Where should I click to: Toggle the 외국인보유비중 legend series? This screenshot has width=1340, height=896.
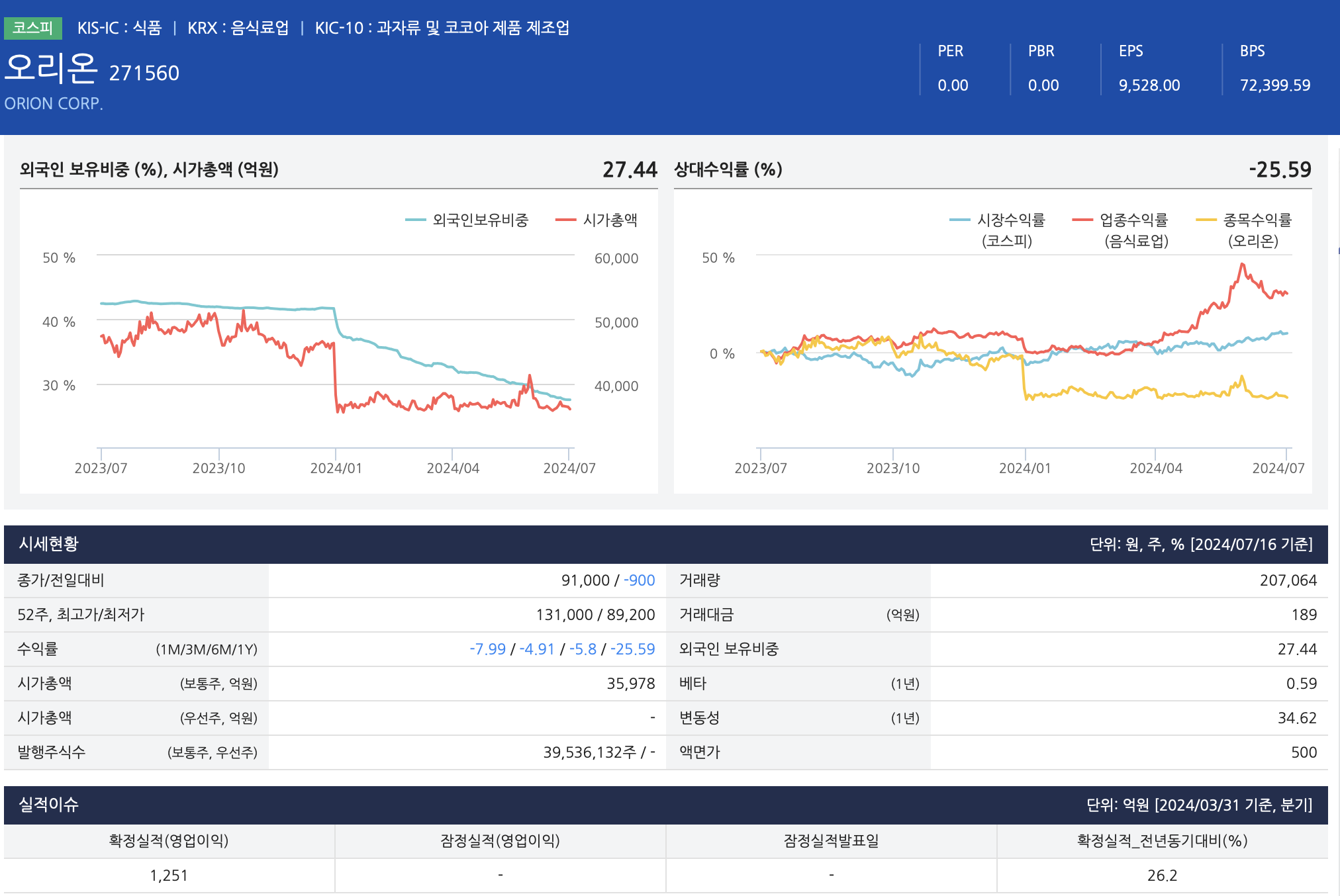point(479,220)
